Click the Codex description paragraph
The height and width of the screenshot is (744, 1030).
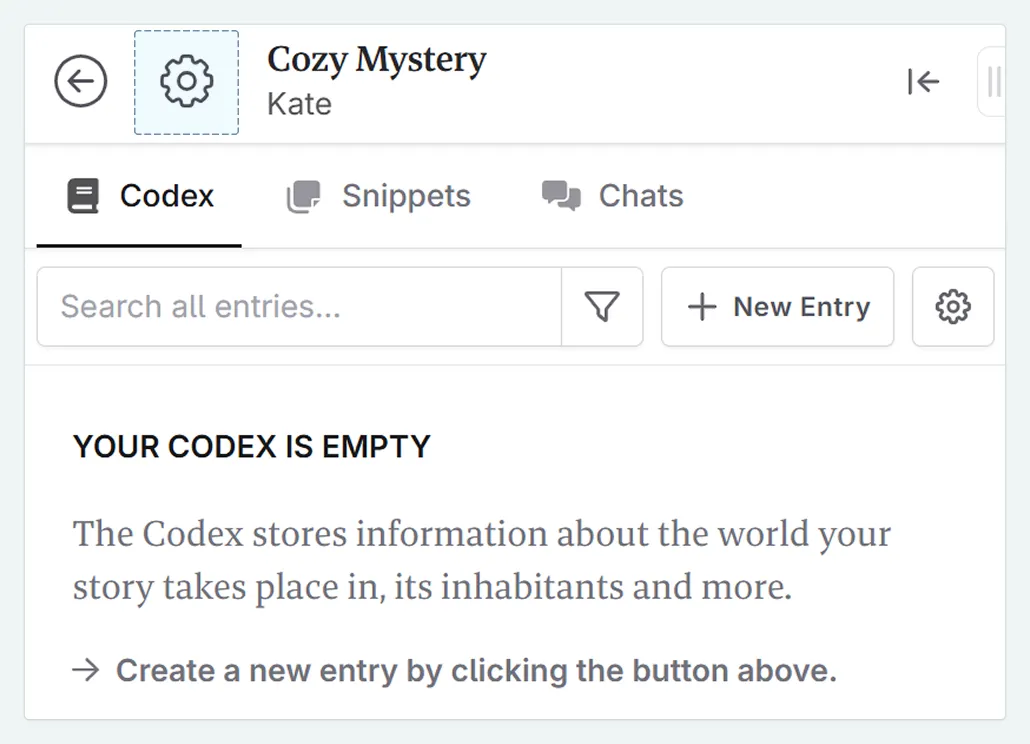(481, 560)
